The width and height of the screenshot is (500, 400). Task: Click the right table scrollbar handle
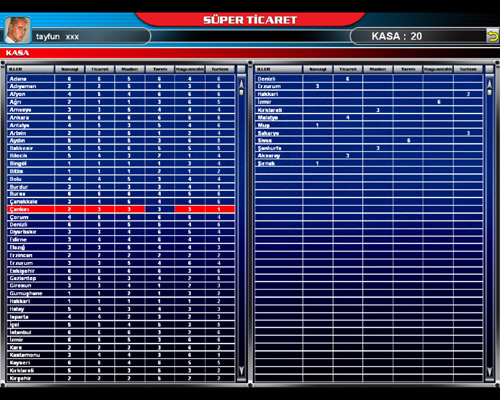(x=489, y=92)
